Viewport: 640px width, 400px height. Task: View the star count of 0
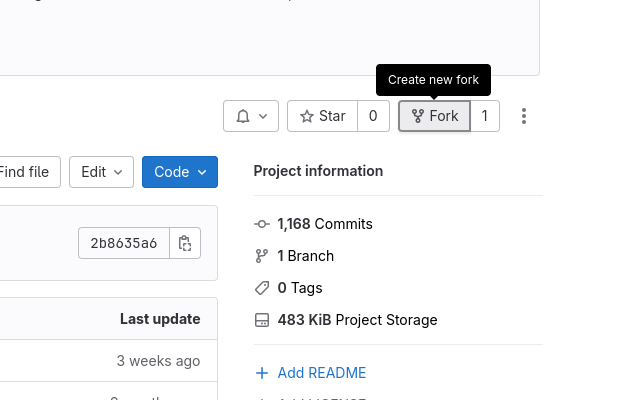[373, 116]
